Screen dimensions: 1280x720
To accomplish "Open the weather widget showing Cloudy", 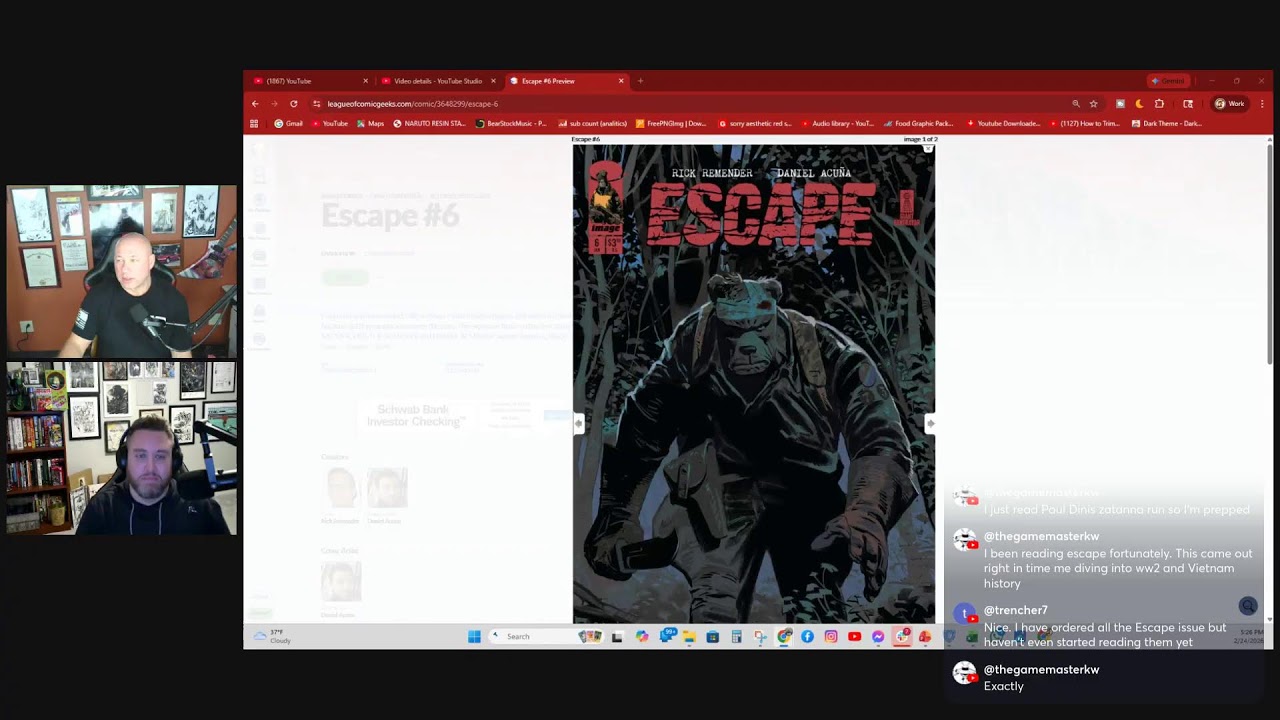I will click(270, 636).
